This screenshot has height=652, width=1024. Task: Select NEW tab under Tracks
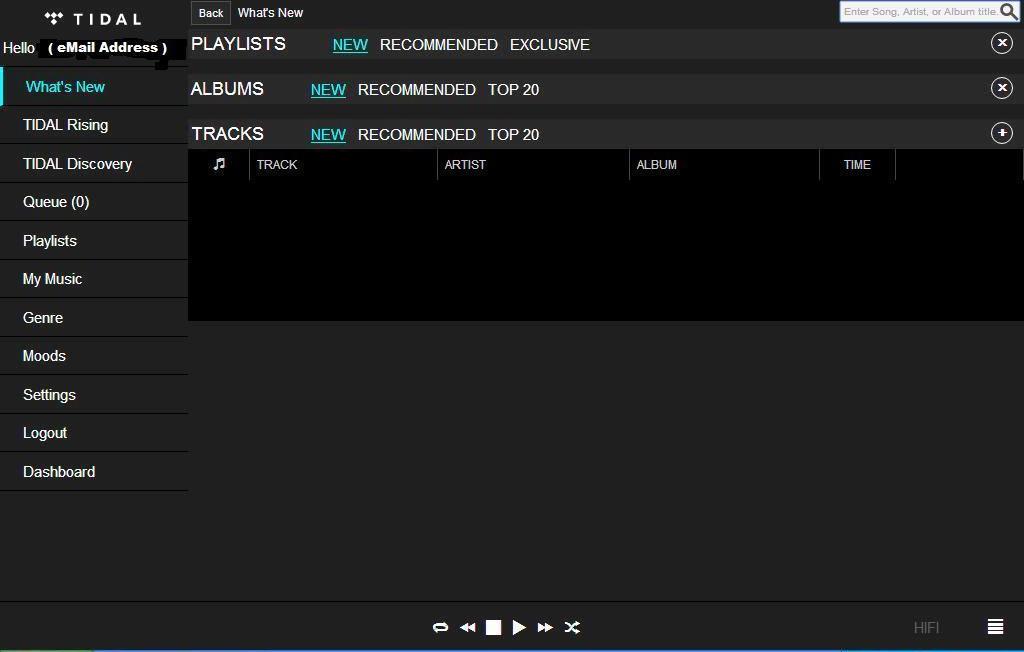(328, 135)
